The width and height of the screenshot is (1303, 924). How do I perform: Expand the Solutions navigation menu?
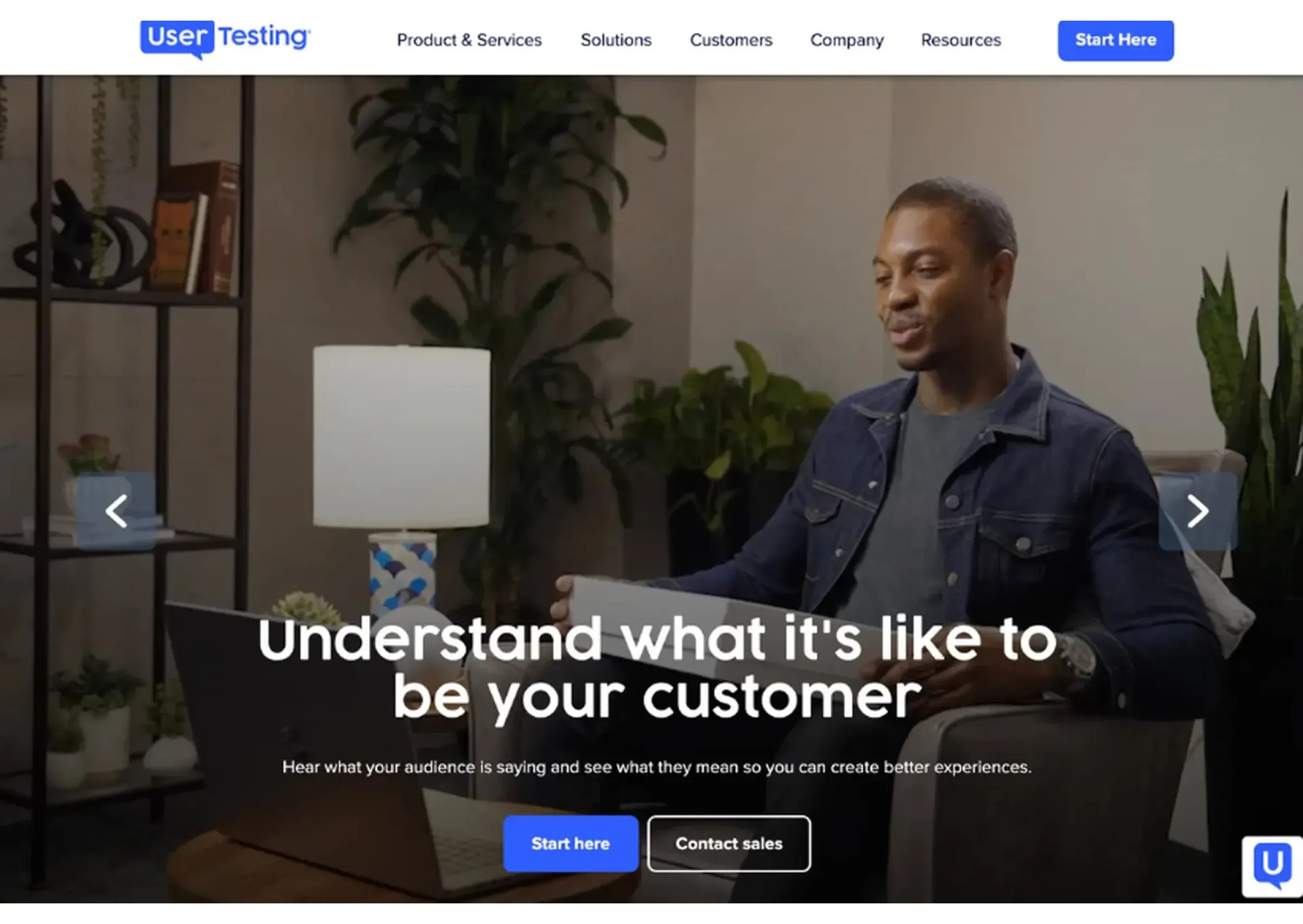pos(616,40)
